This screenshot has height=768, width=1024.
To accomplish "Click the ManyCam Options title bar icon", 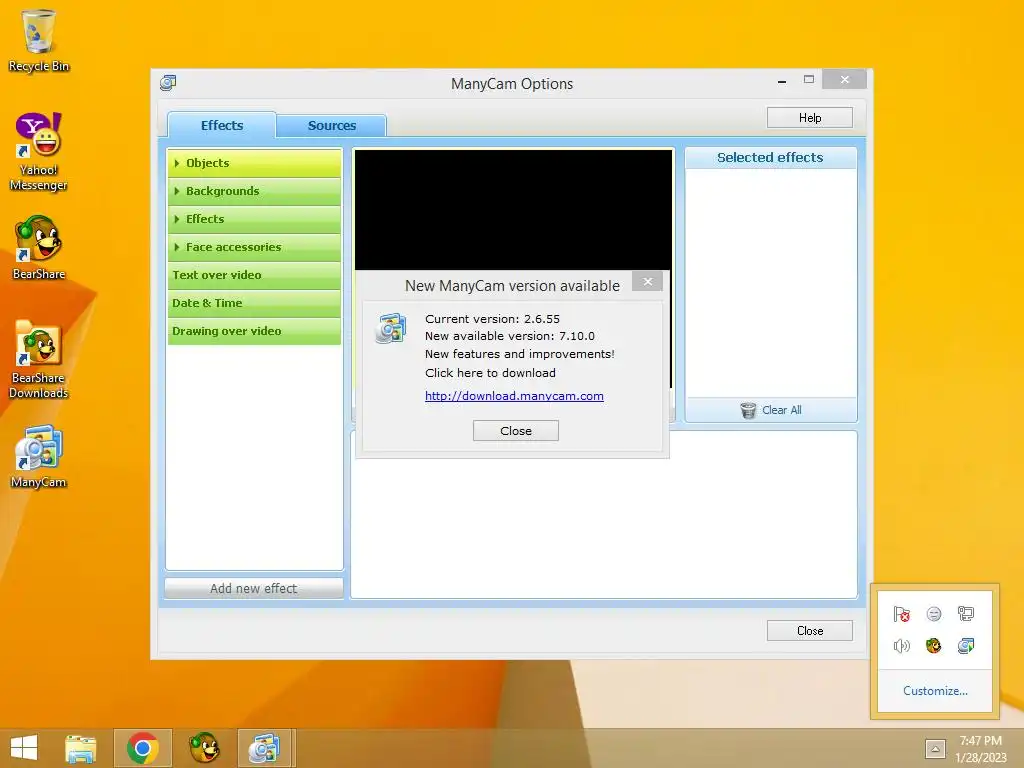I will 168,83.
